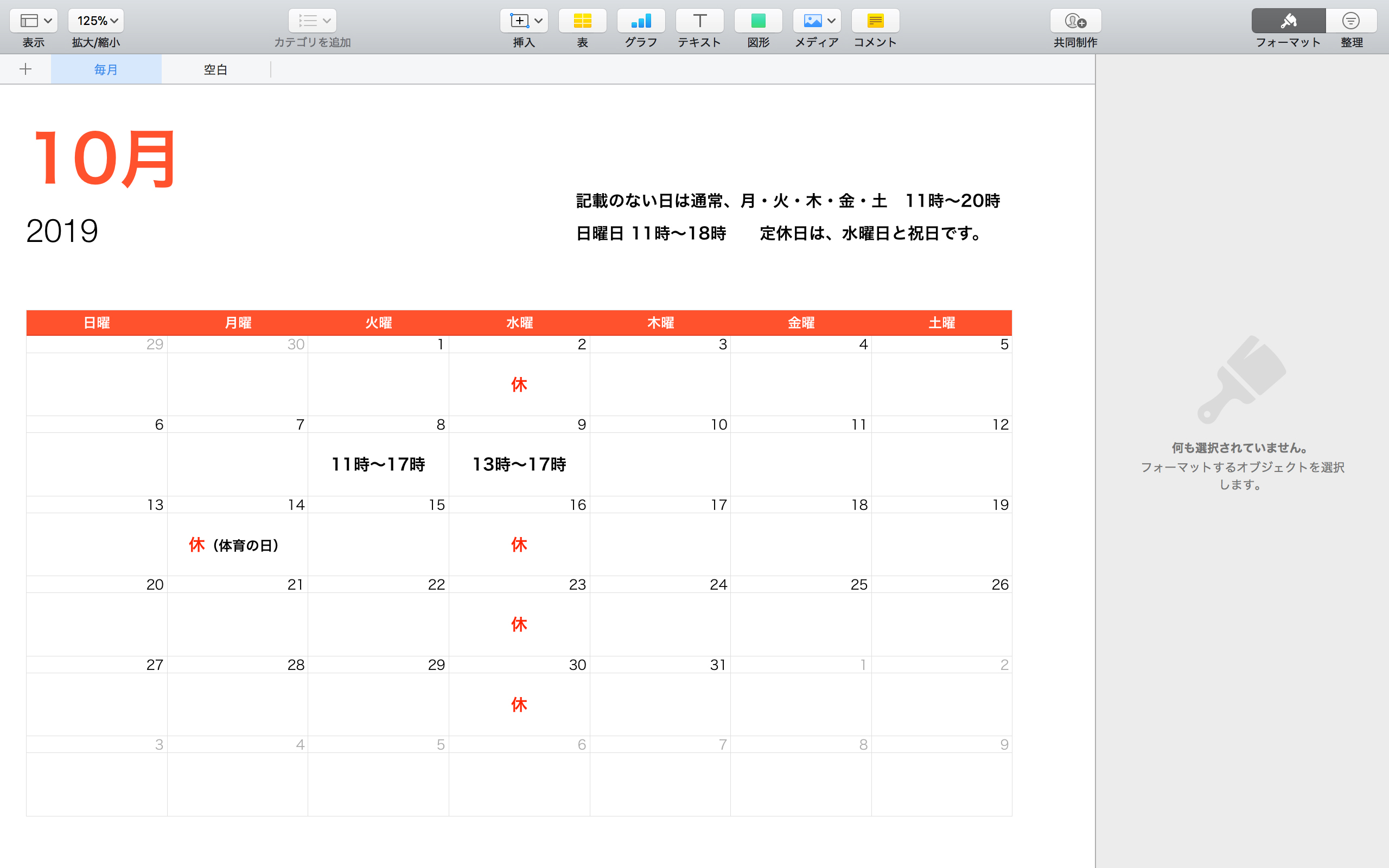Add a text box via the テキスト icon
Viewport: 1389px width, 868px height.
700,20
